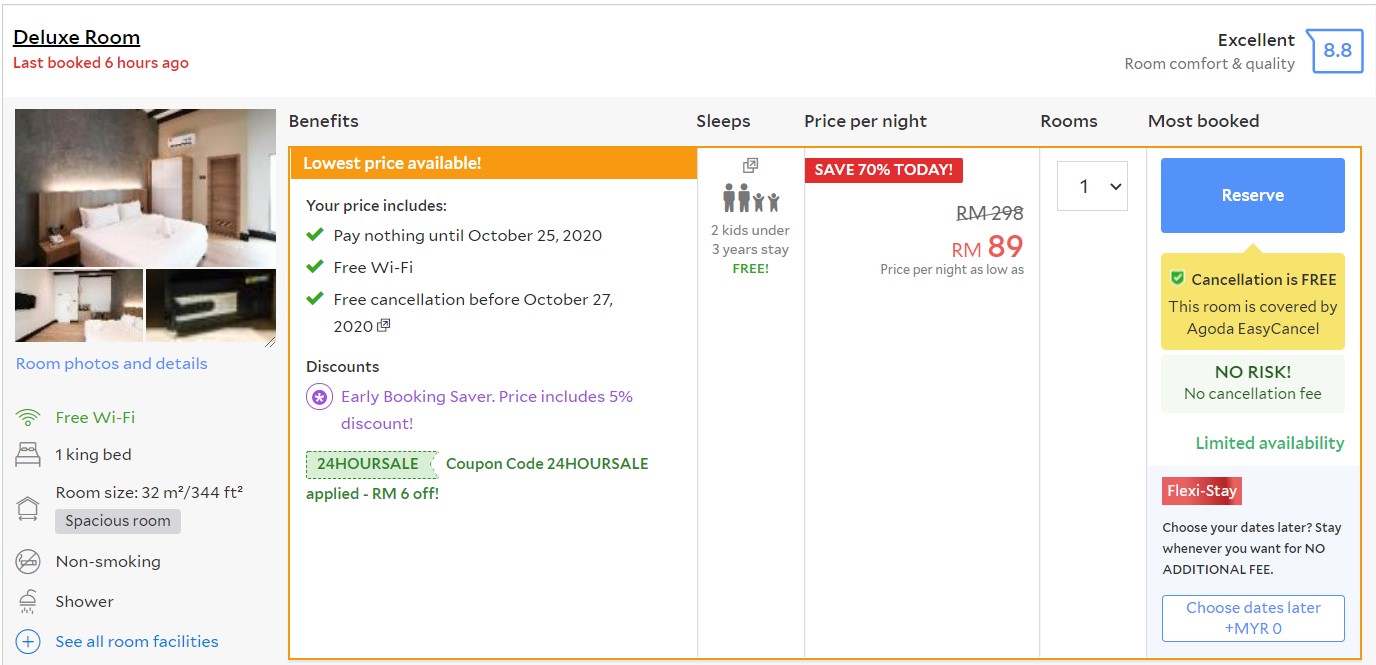Click the main bedroom photo

click(145, 187)
